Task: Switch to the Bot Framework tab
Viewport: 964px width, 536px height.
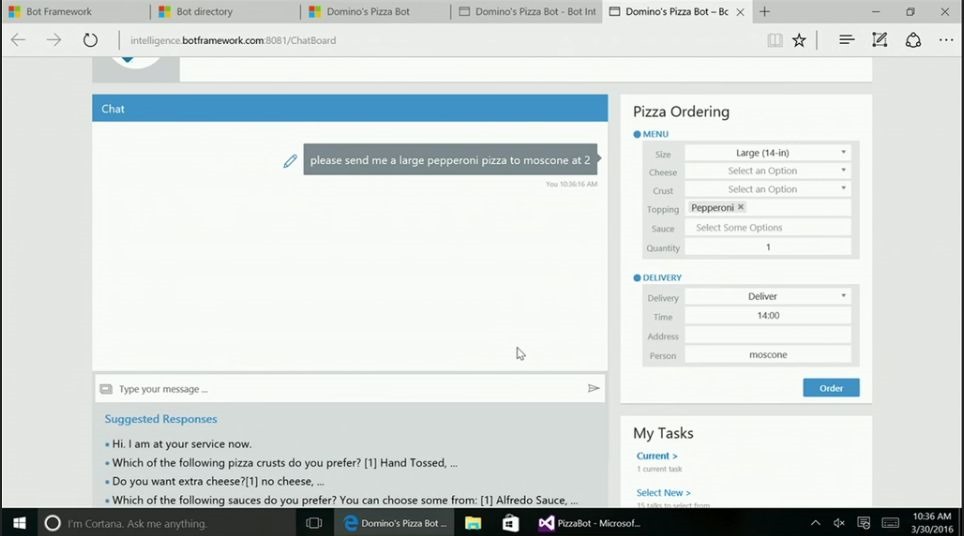Action: [75, 12]
